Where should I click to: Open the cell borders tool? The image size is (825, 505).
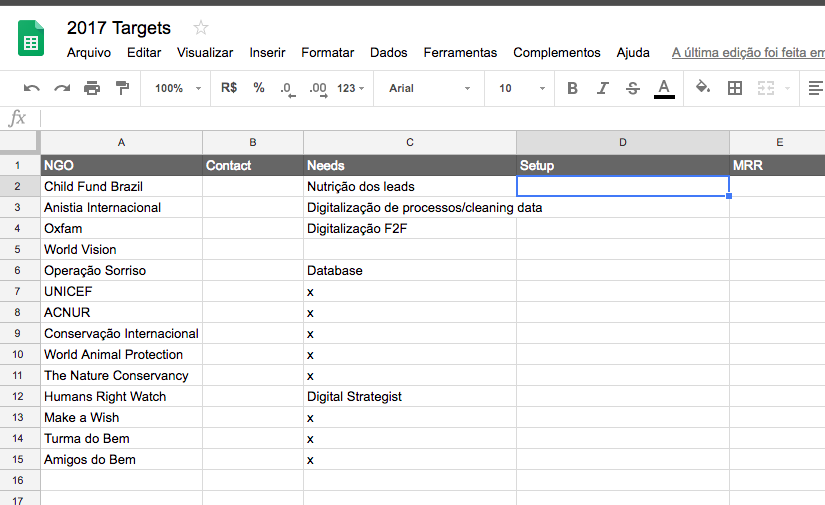click(735, 88)
